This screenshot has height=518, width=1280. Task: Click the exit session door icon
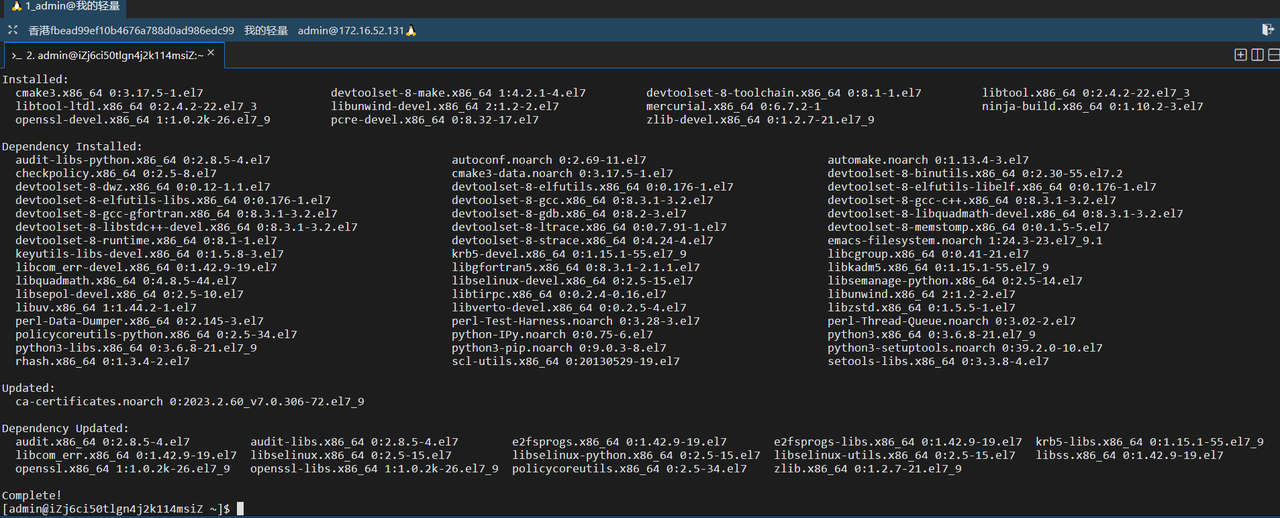1267,31
